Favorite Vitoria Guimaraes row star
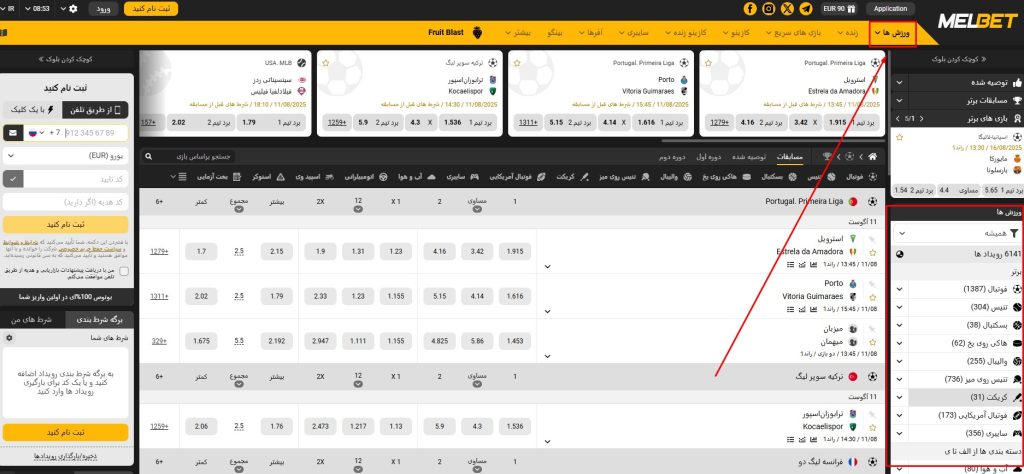Viewport: 1024px width, 474px height. pos(872,296)
